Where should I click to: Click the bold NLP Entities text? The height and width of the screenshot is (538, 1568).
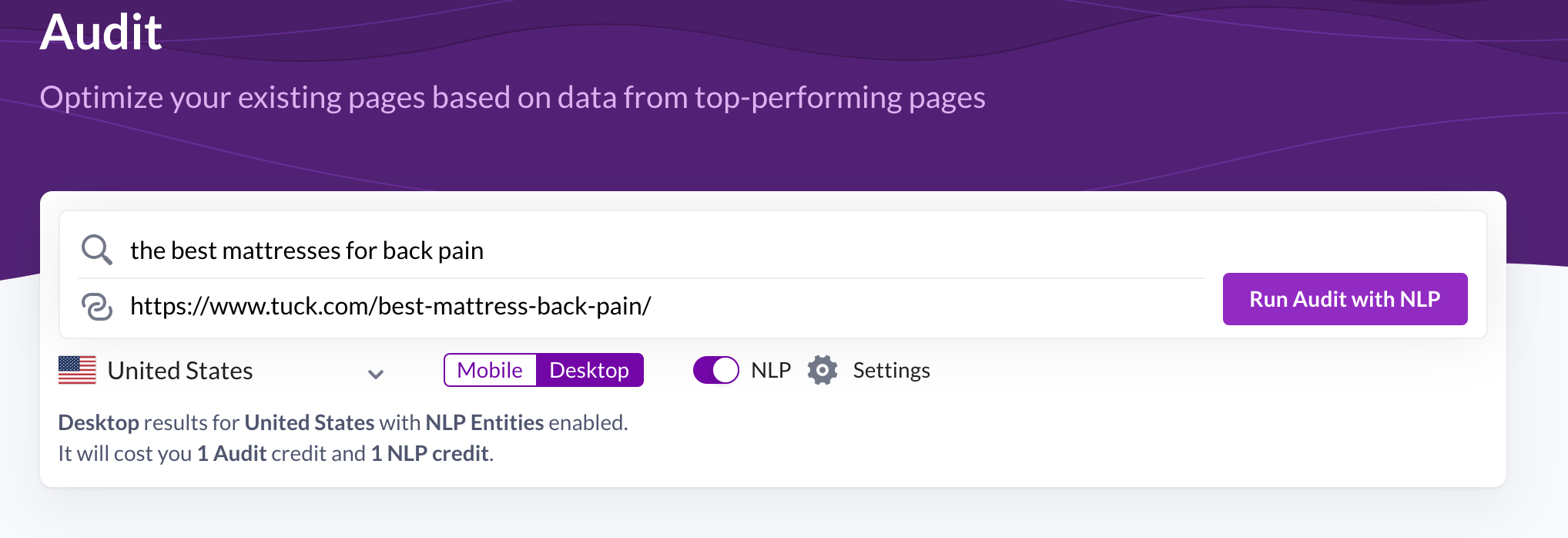(x=484, y=422)
